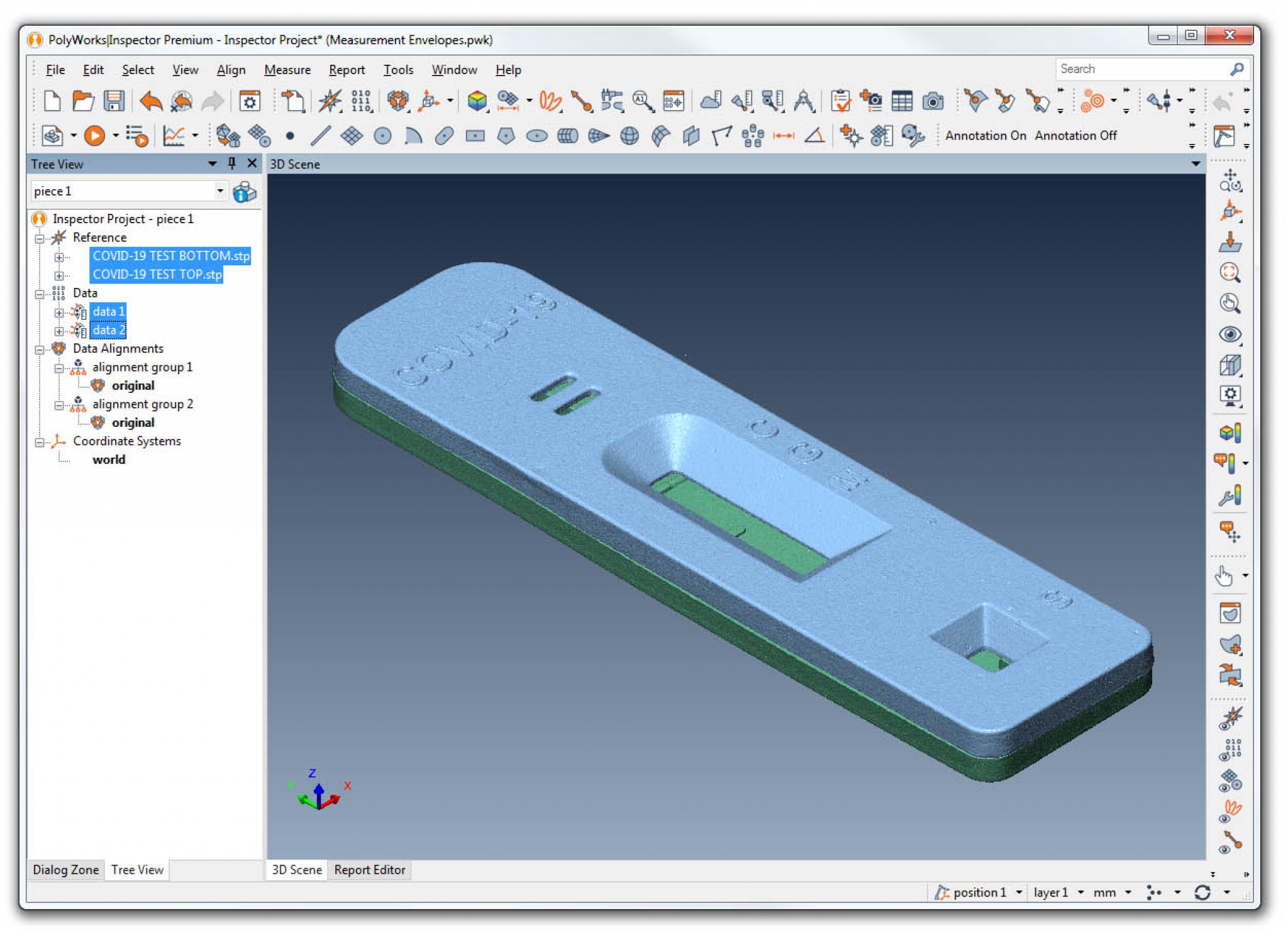This screenshot has height=943, width=1288.
Task: Toggle cross-sections visibility eye icon
Action: 1231,811
